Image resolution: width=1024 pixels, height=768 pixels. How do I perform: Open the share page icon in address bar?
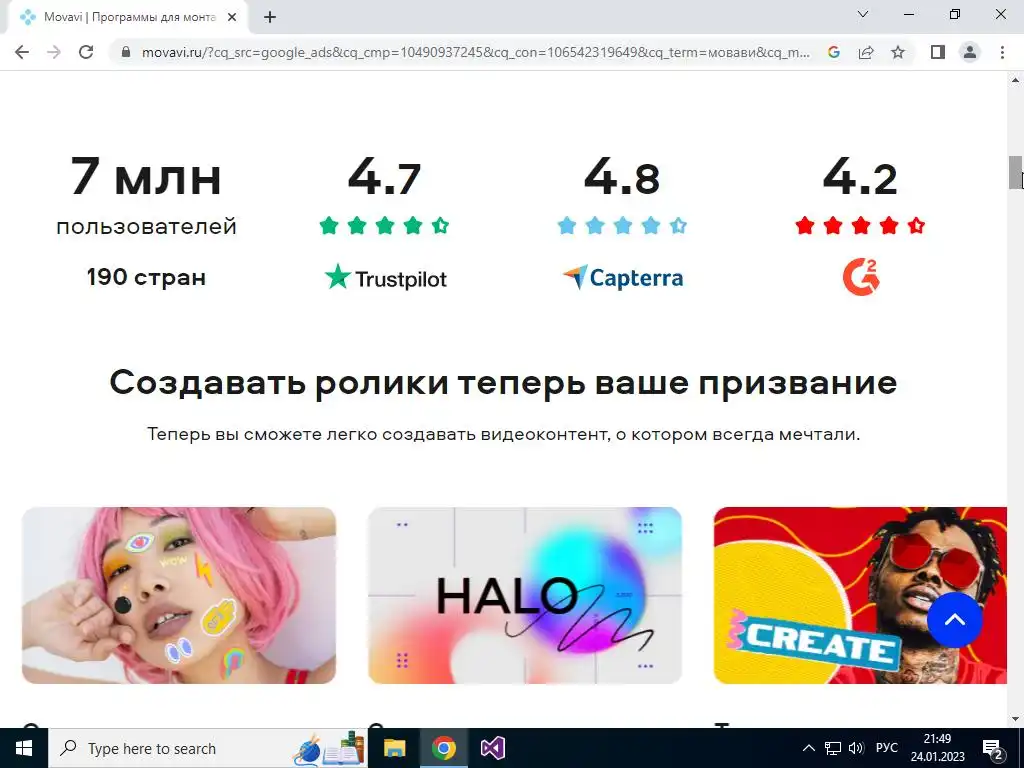click(x=866, y=52)
